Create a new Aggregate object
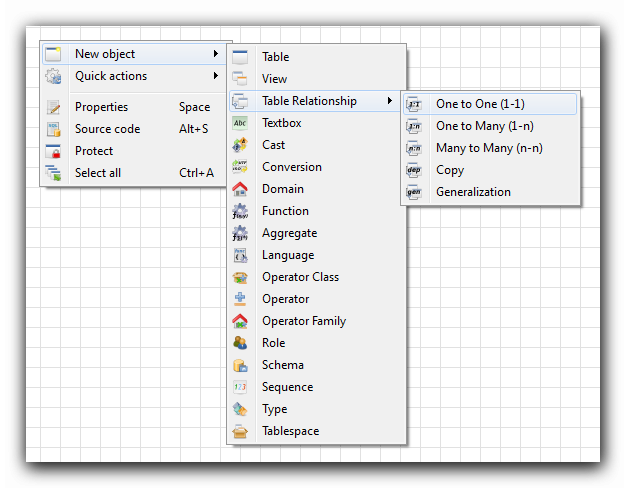Screen dimensions: 626x488 [316, 233]
